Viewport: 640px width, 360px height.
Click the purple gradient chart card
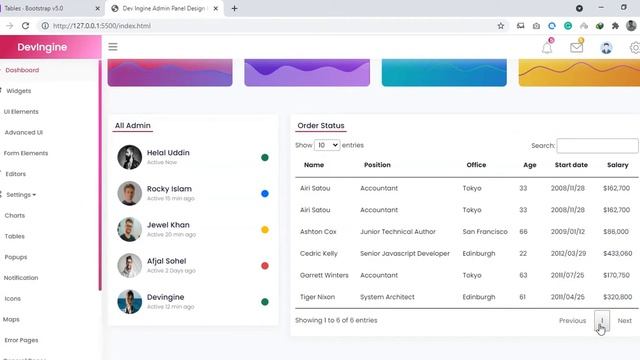pos(307,73)
